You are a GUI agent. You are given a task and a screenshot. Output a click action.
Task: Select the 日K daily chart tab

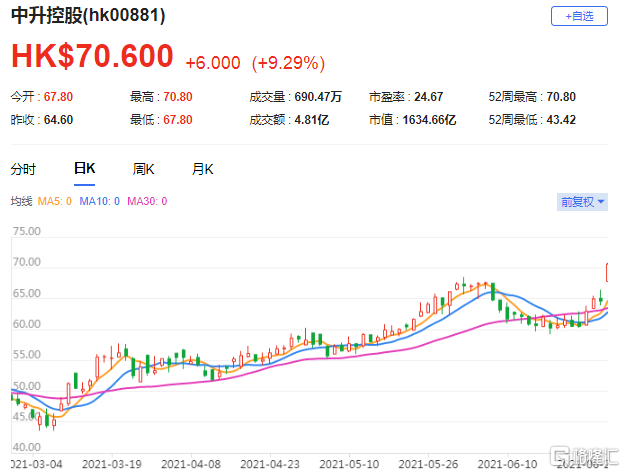point(84,169)
